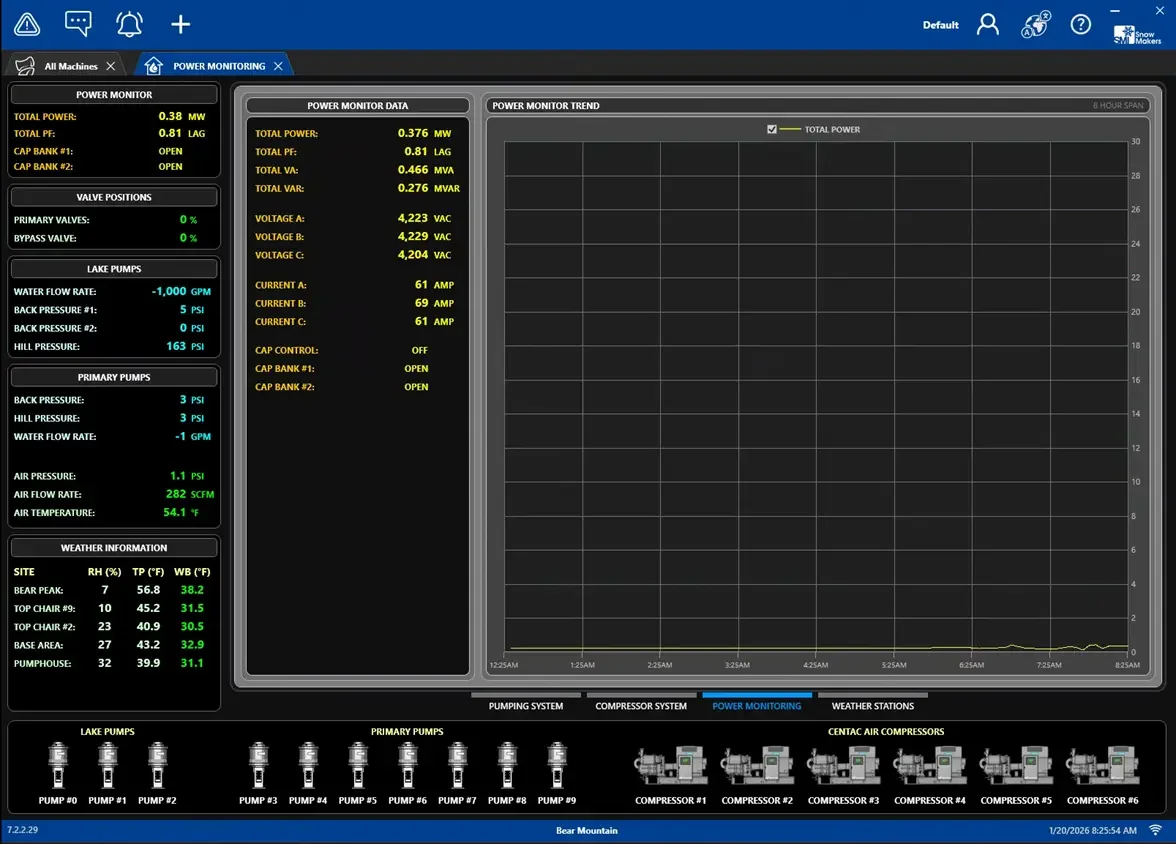Select the Pump #0 machine icon
The width and height of the screenshot is (1176, 844).
pos(57,765)
